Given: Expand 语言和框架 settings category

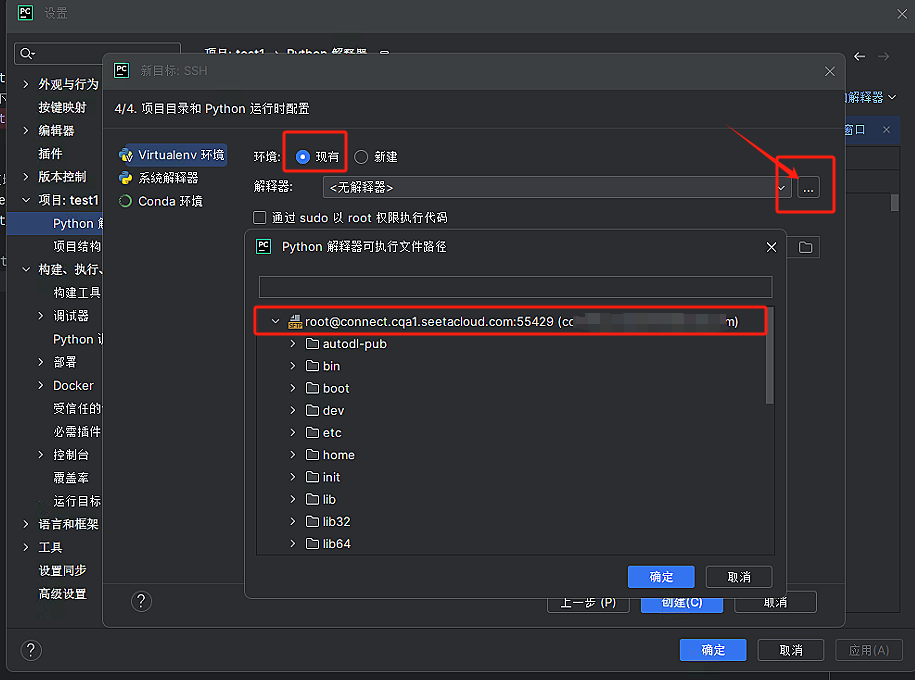Looking at the screenshot, I should [26, 524].
